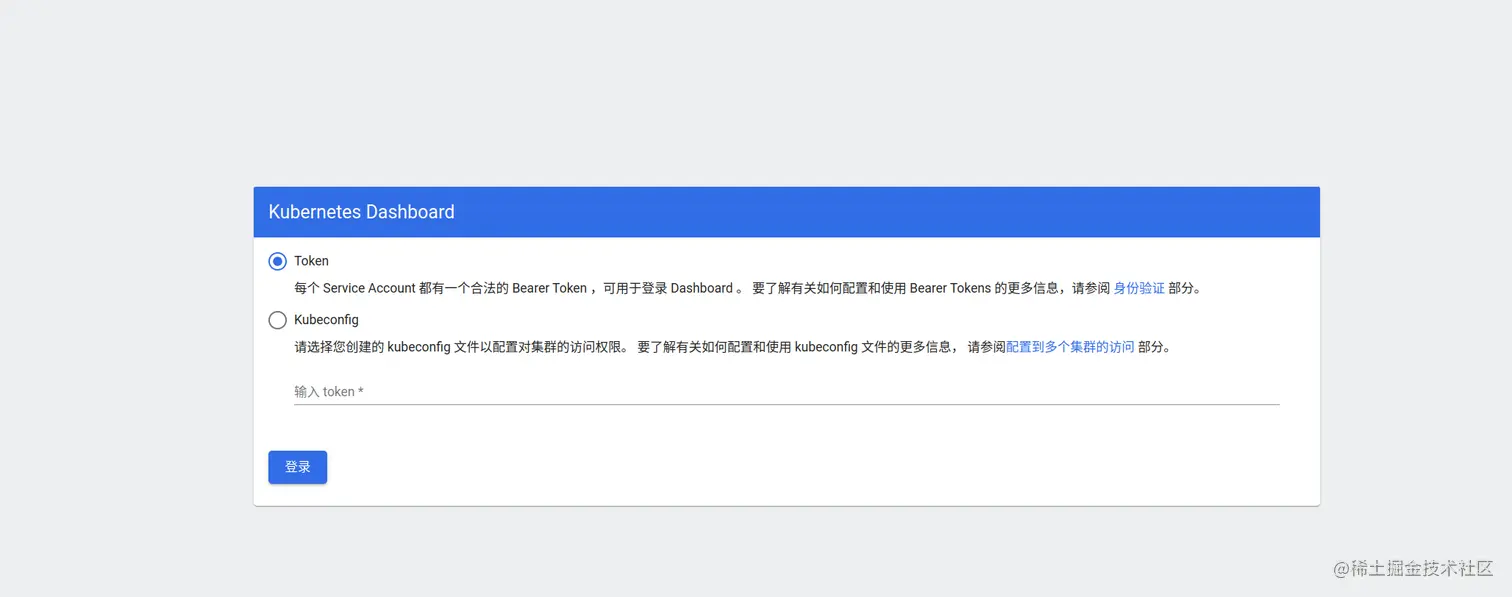Focus the 输入 token input field
This screenshot has width=1512, height=597.
click(786, 391)
